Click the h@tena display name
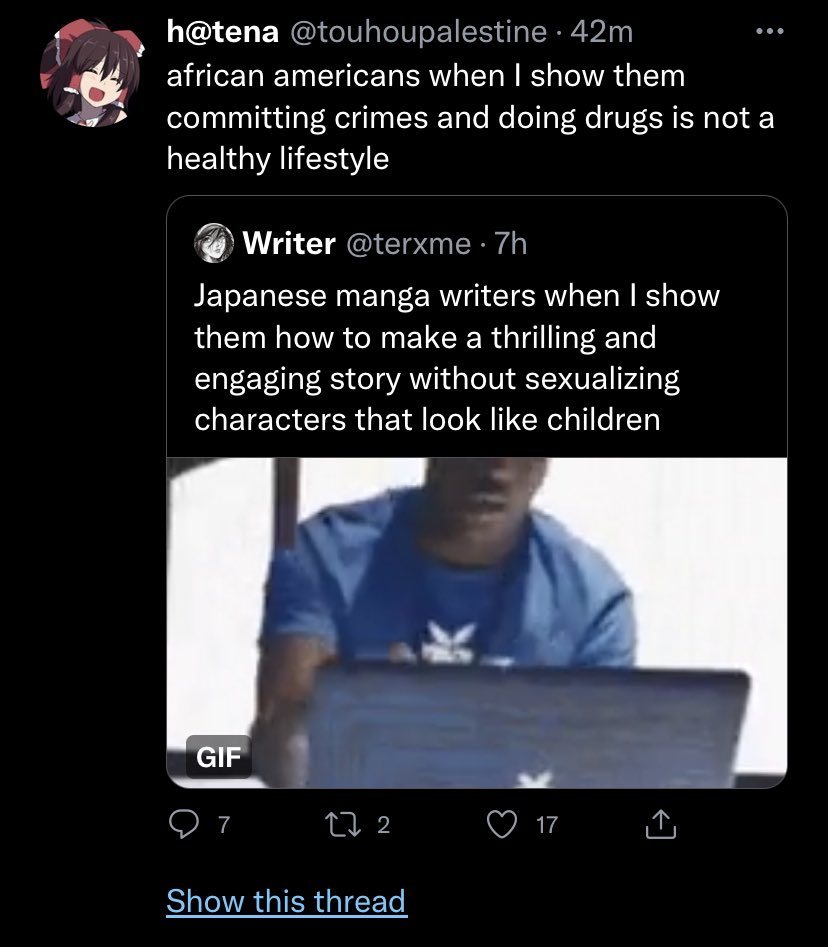The width and height of the screenshot is (828, 947). 222,33
